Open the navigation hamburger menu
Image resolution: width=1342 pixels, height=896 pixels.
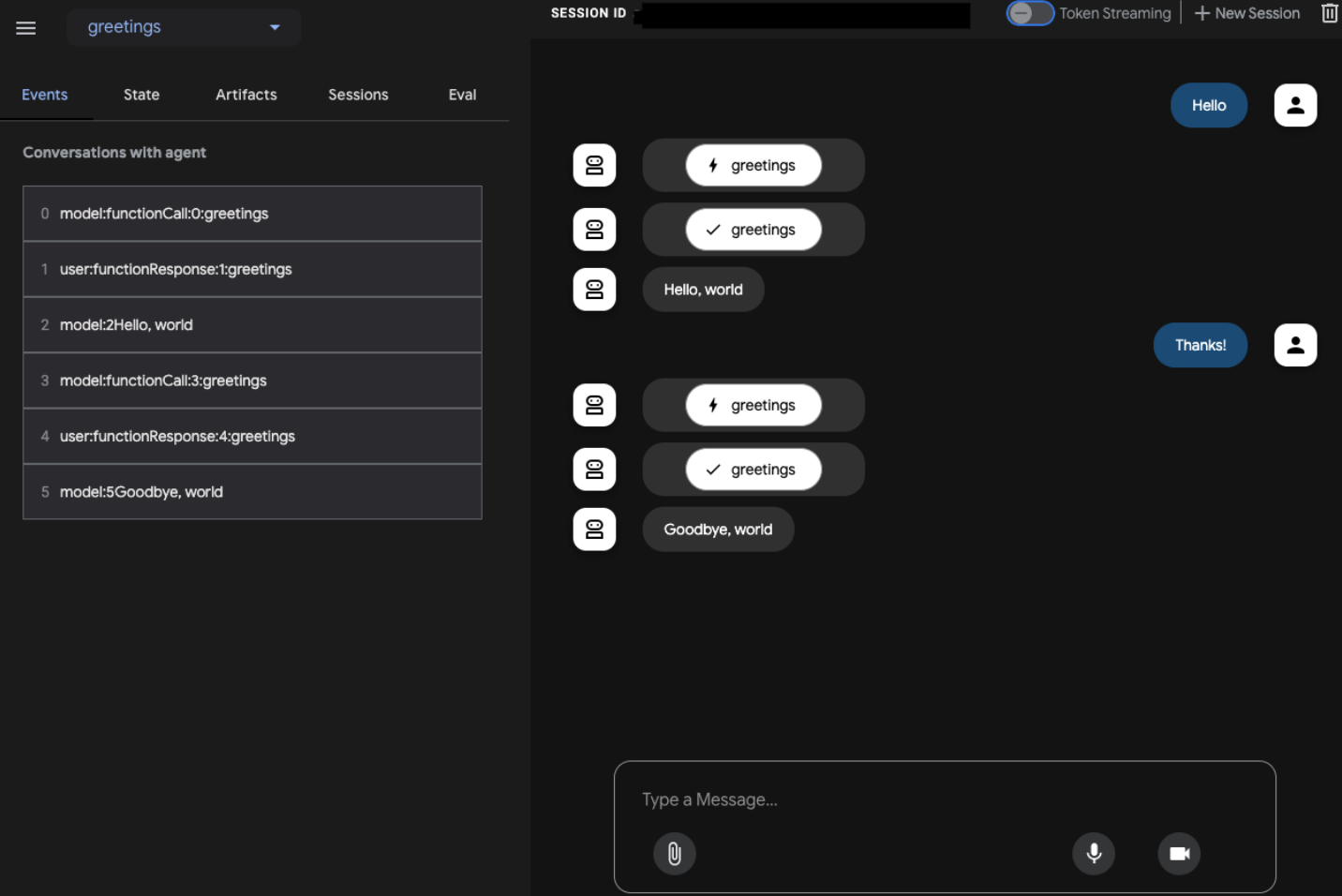pos(25,27)
